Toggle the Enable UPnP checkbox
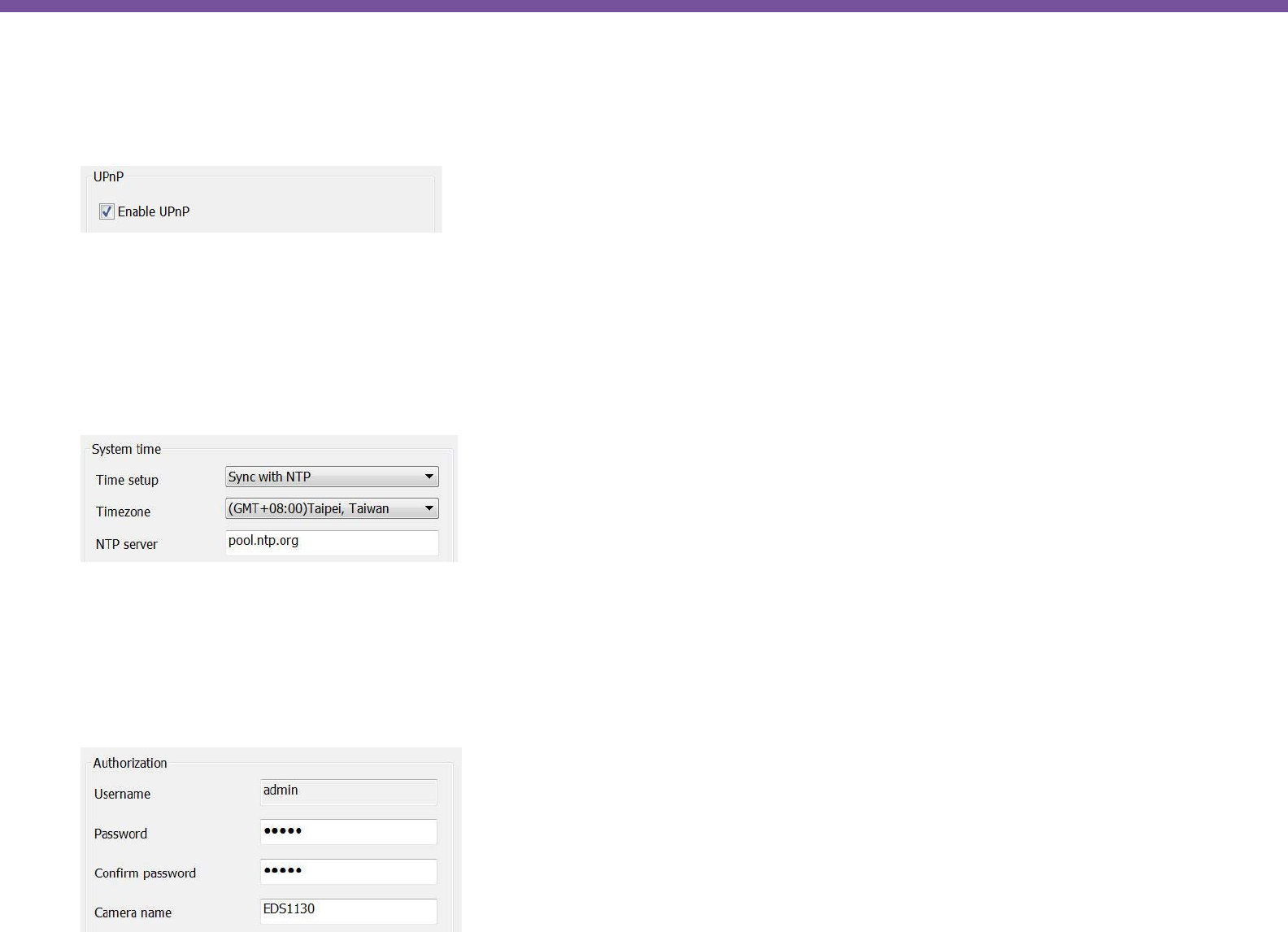The image size is (1288, 932). click(x=107, y=211)
